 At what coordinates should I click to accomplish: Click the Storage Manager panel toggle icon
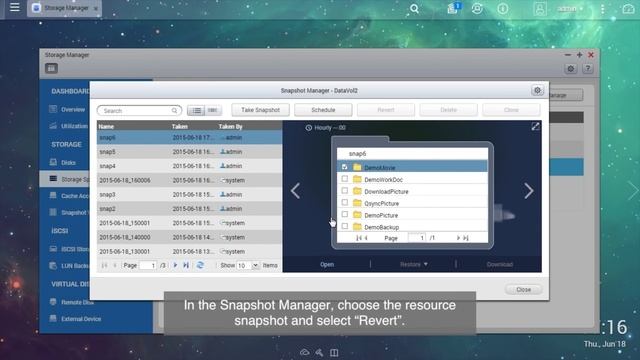click(x=51, y=69)
